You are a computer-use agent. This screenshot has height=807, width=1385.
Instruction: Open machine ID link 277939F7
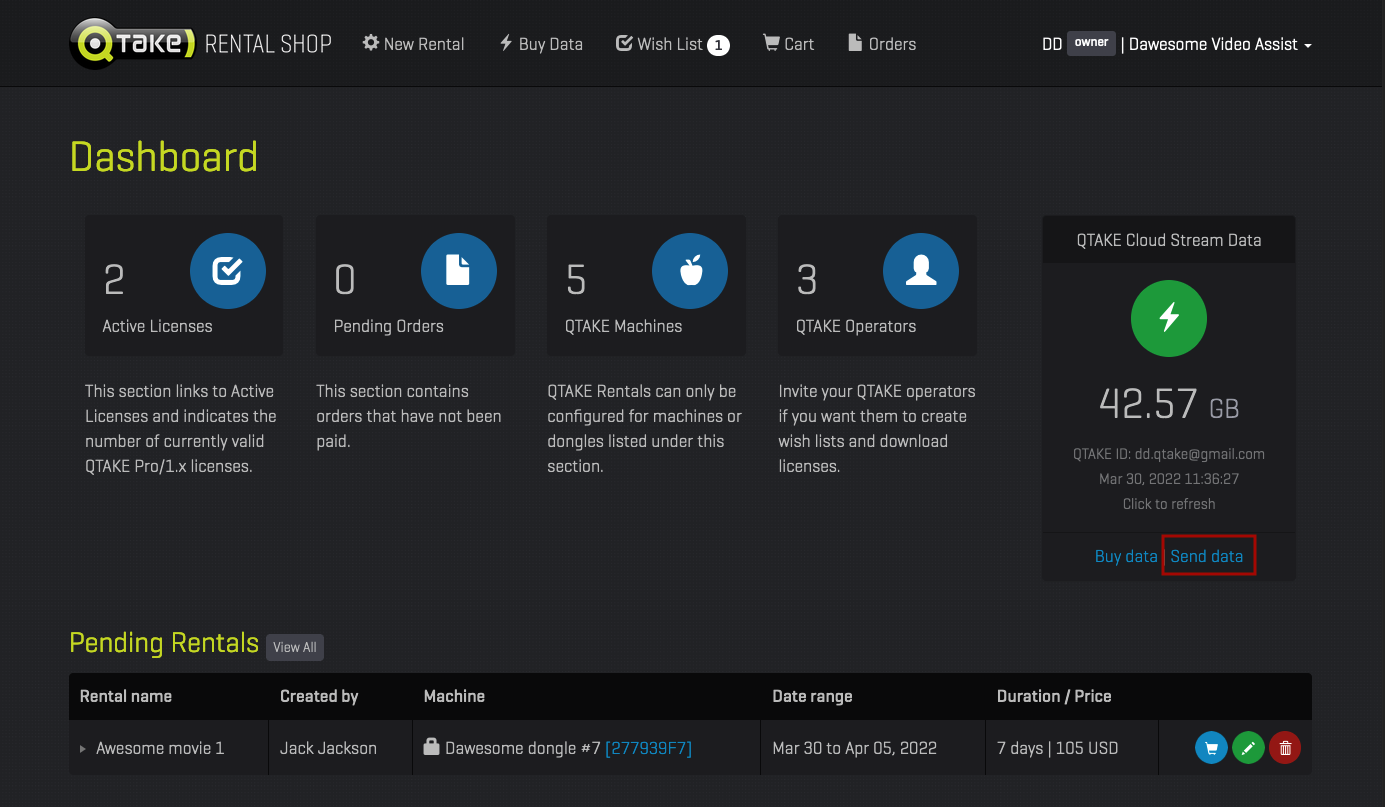[x=648, y=748]
